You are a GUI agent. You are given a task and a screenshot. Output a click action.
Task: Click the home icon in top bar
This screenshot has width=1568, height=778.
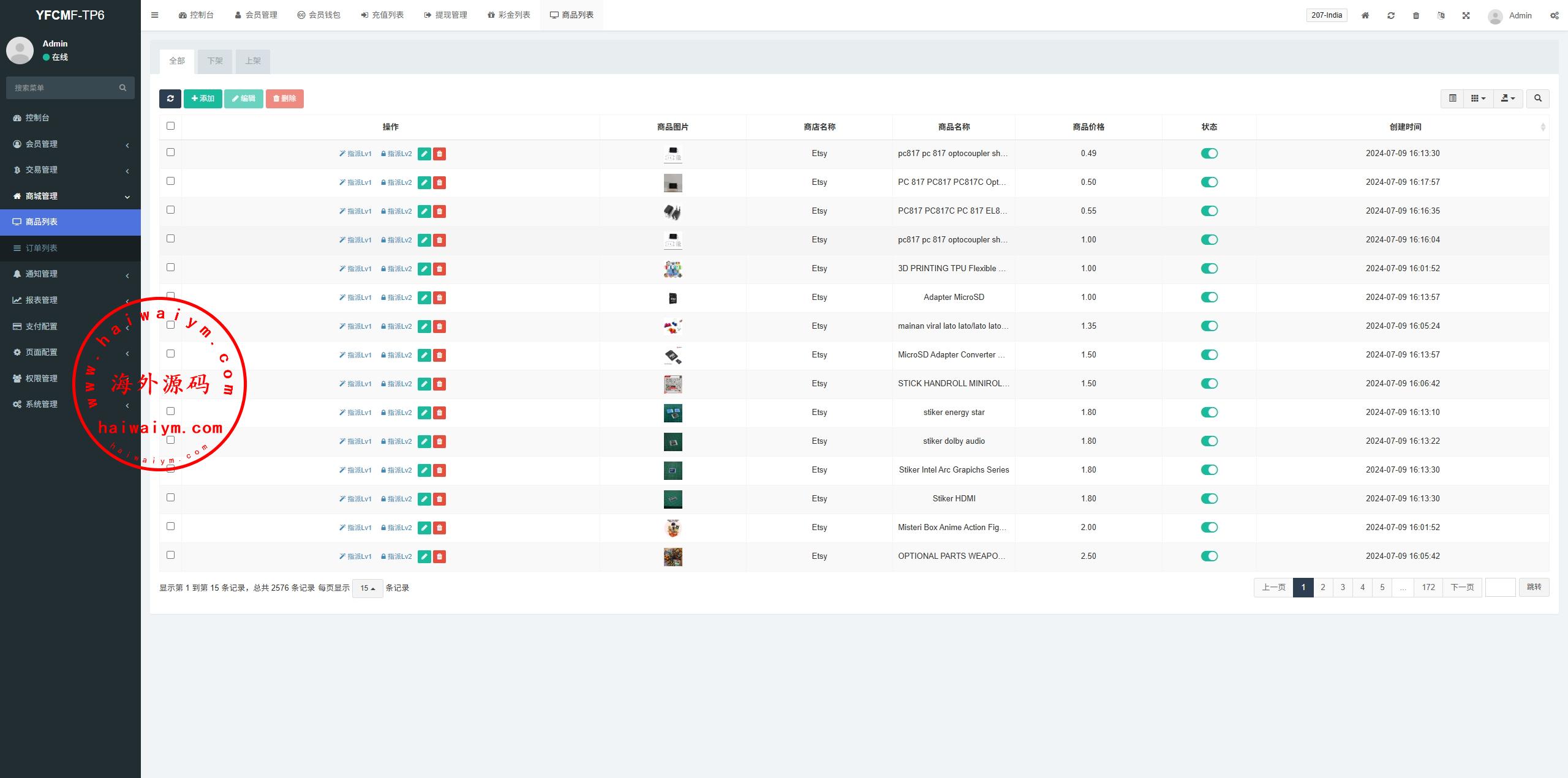click(1365, 16)
